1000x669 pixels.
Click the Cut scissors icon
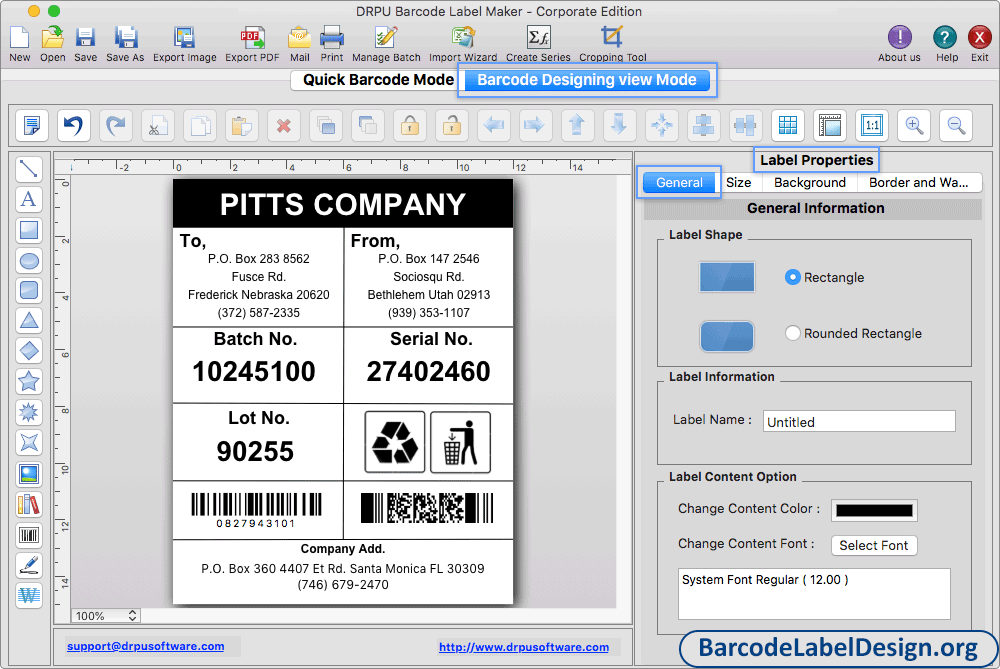coord(158,125)
